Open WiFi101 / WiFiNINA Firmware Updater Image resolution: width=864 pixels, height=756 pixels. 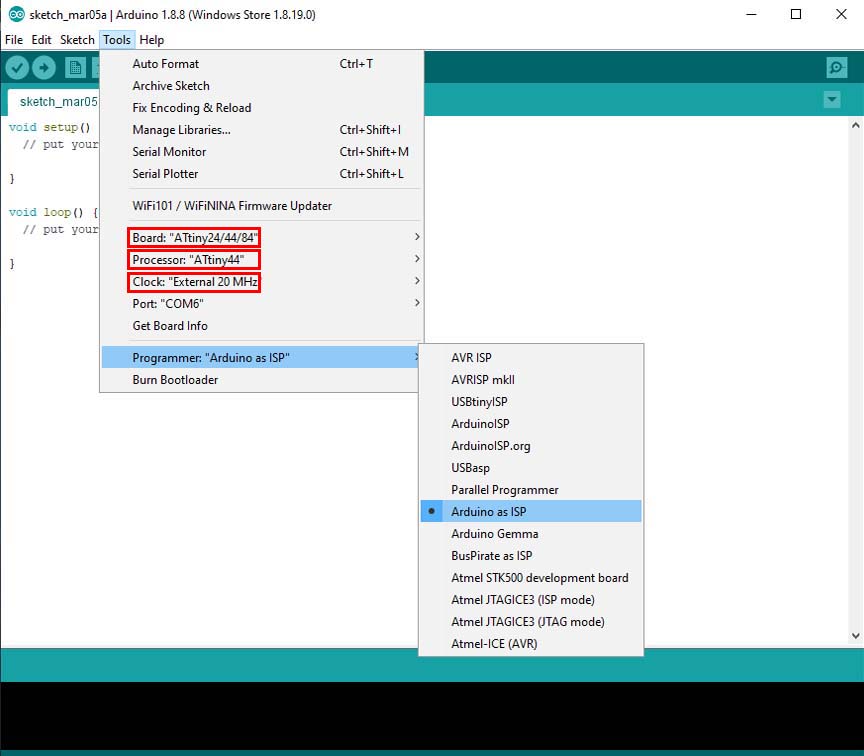(x=262, y=206)
